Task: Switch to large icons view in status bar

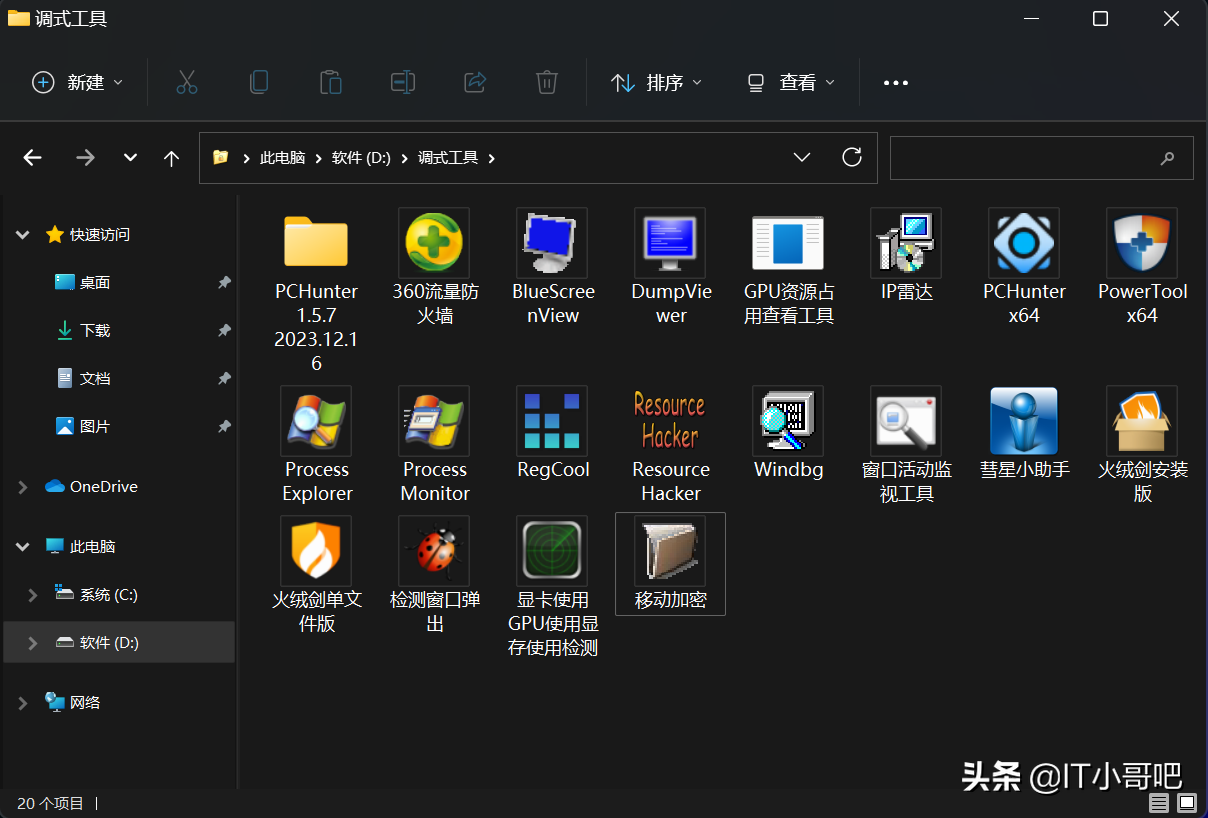Action: pyautogui.click(x=1185, y=802)
